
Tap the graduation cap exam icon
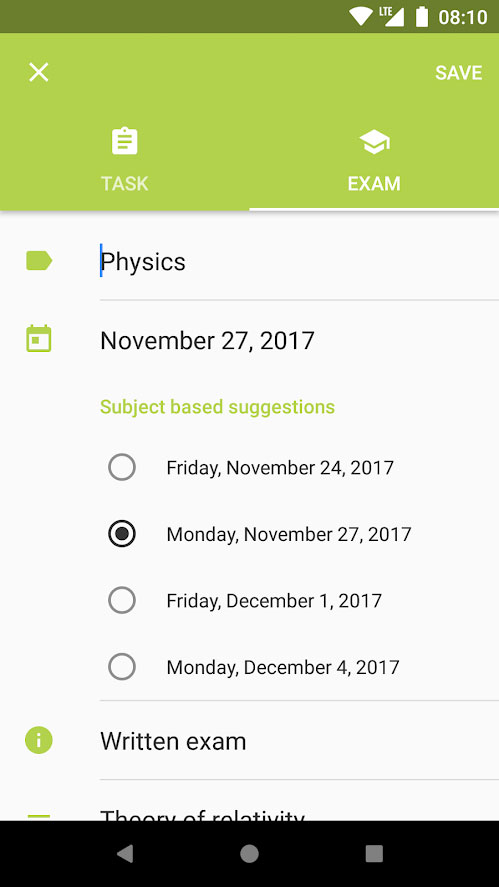[x=374, y=142]
